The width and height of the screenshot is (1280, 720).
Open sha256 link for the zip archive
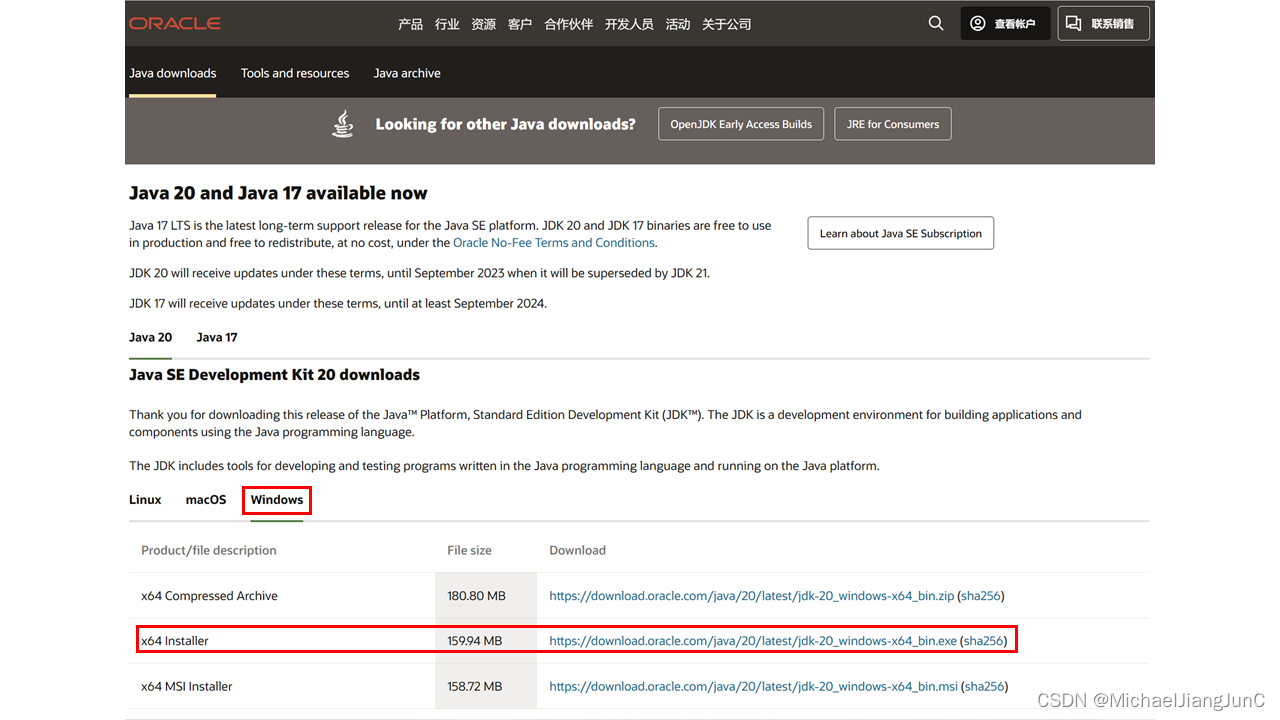click(x=981, y=596)
